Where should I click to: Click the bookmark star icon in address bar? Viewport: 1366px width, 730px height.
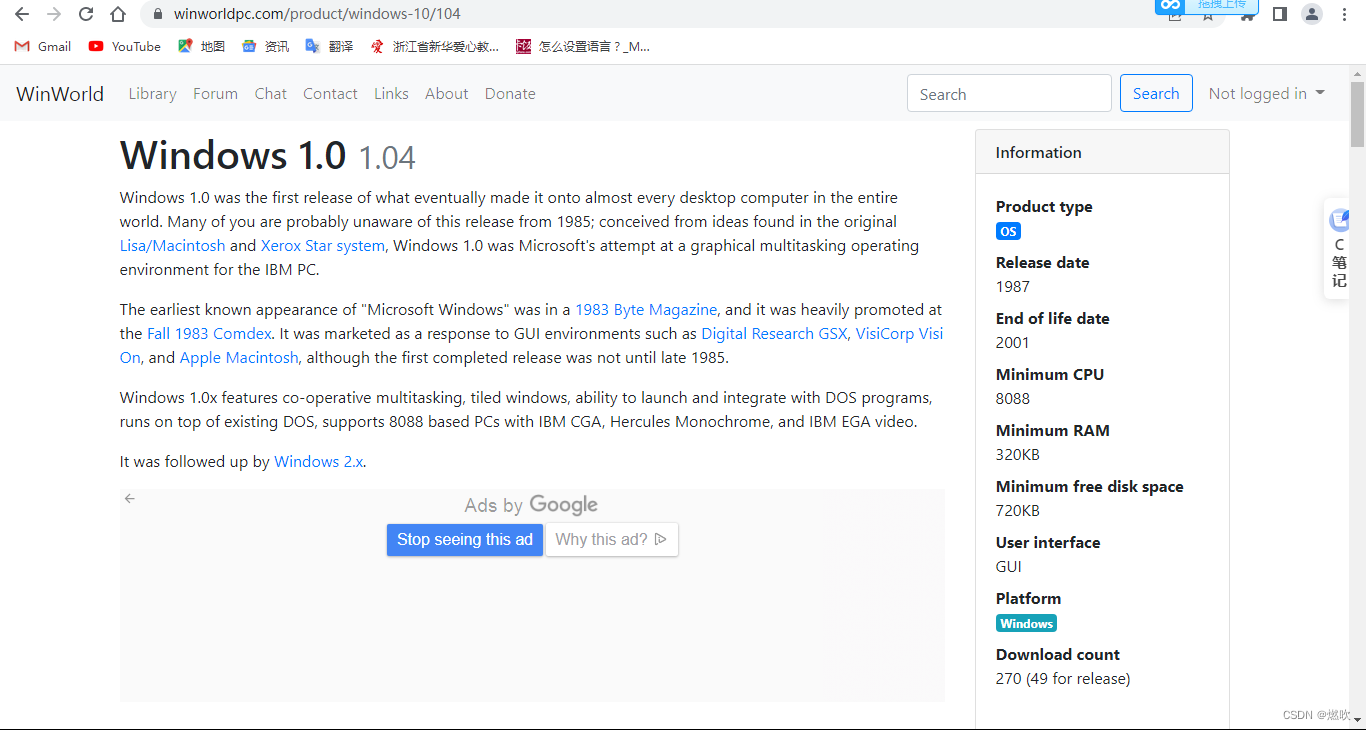point(1208,17)
